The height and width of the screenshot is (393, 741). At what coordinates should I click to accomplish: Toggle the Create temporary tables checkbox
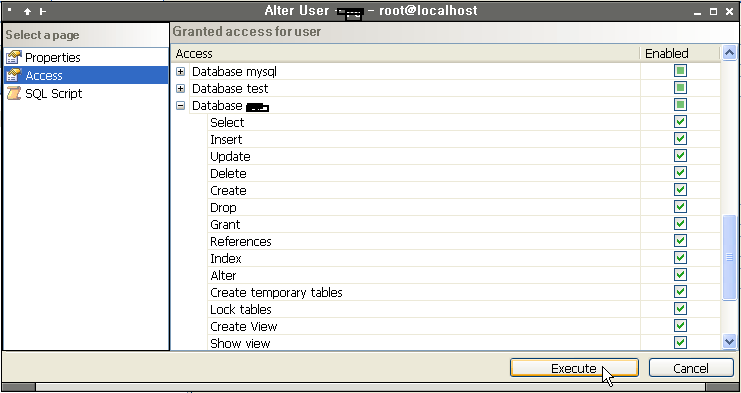coord(680,292)
